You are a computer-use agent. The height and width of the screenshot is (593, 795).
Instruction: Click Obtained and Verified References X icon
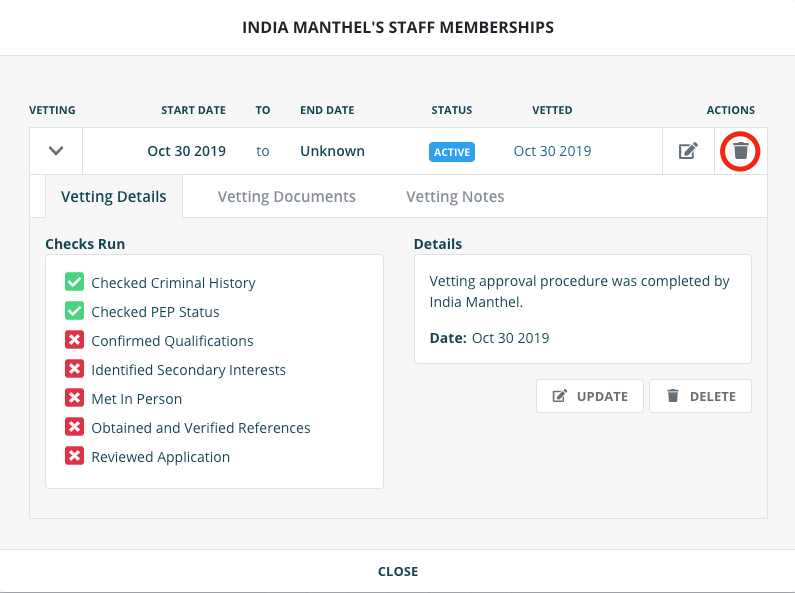coord(74,427)
